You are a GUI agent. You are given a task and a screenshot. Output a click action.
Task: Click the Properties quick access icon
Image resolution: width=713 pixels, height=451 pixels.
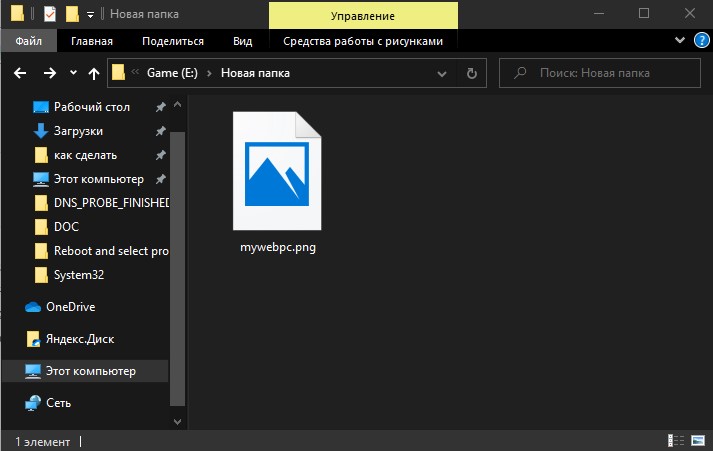tap(50, 14)
